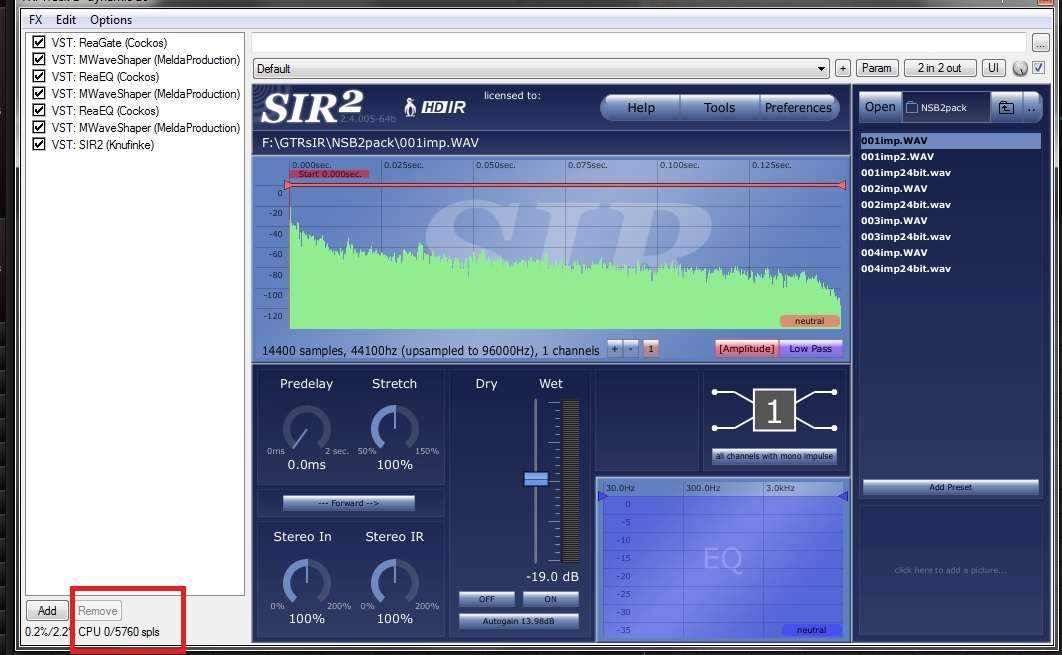Click the Forward direction selector

(348, 503)
